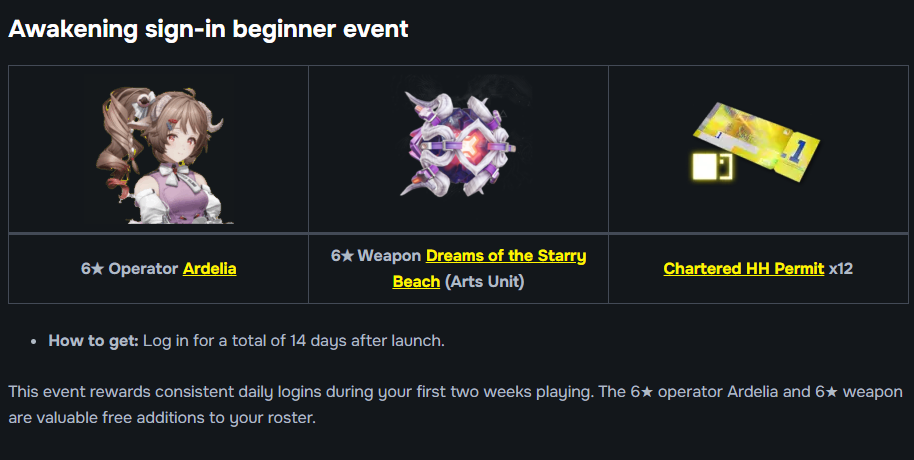Viewport: 914px width, 460px height.
Task: Click the underlined word "Beach" in the weapon link
Action: (x=416, y=282)
